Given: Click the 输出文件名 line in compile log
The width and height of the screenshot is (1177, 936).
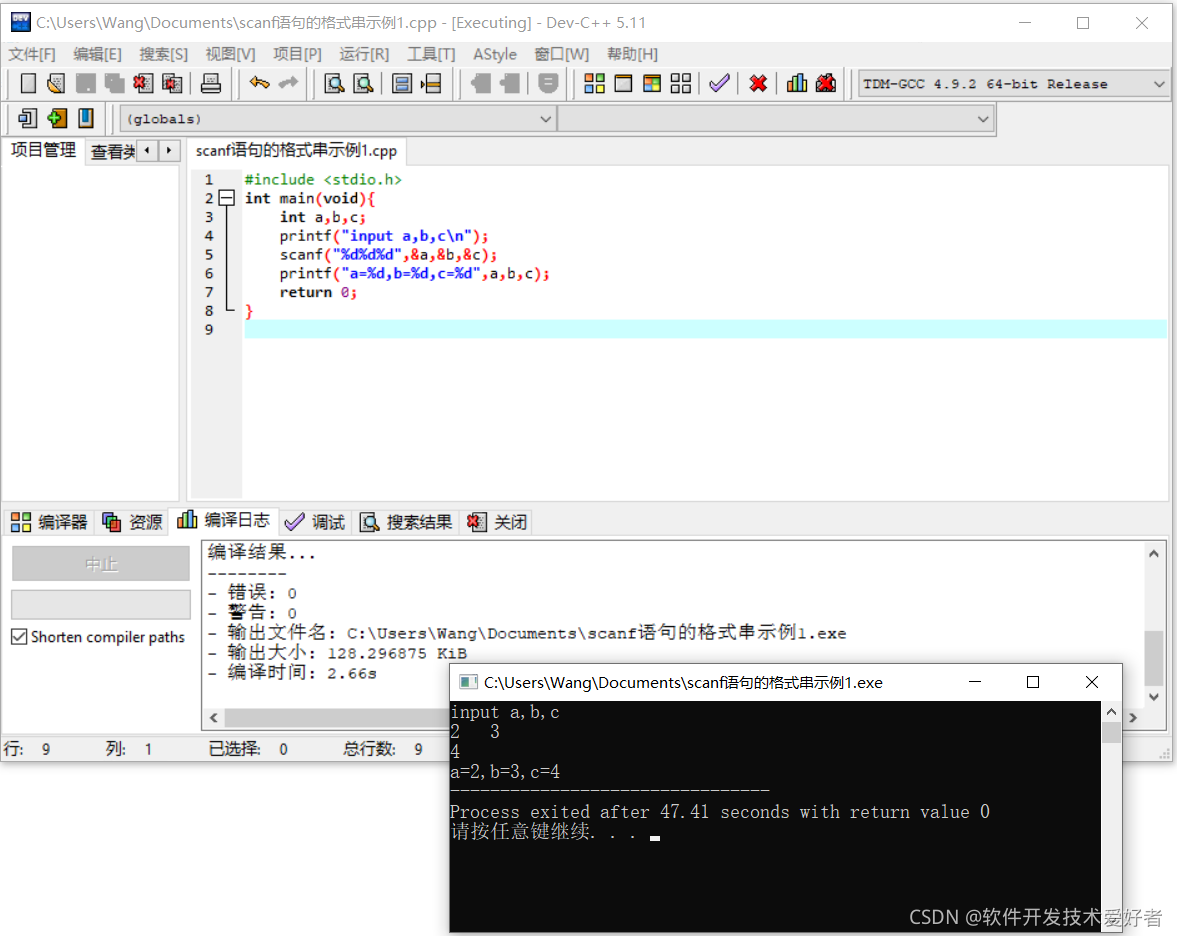Looking at the screenshot, I should (527, 633).
